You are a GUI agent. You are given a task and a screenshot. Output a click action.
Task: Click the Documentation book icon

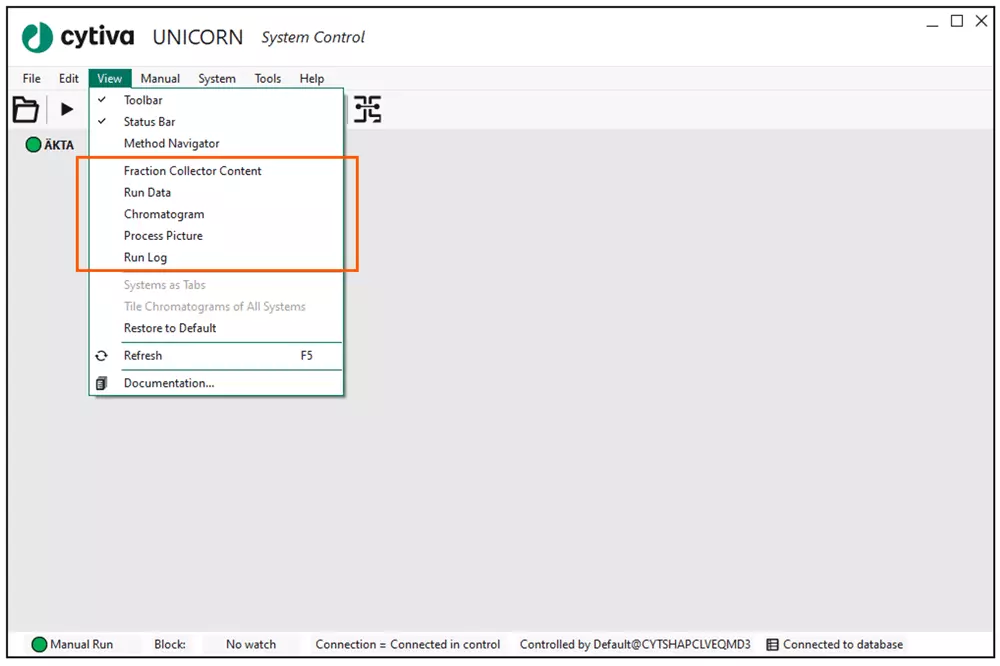102,382
